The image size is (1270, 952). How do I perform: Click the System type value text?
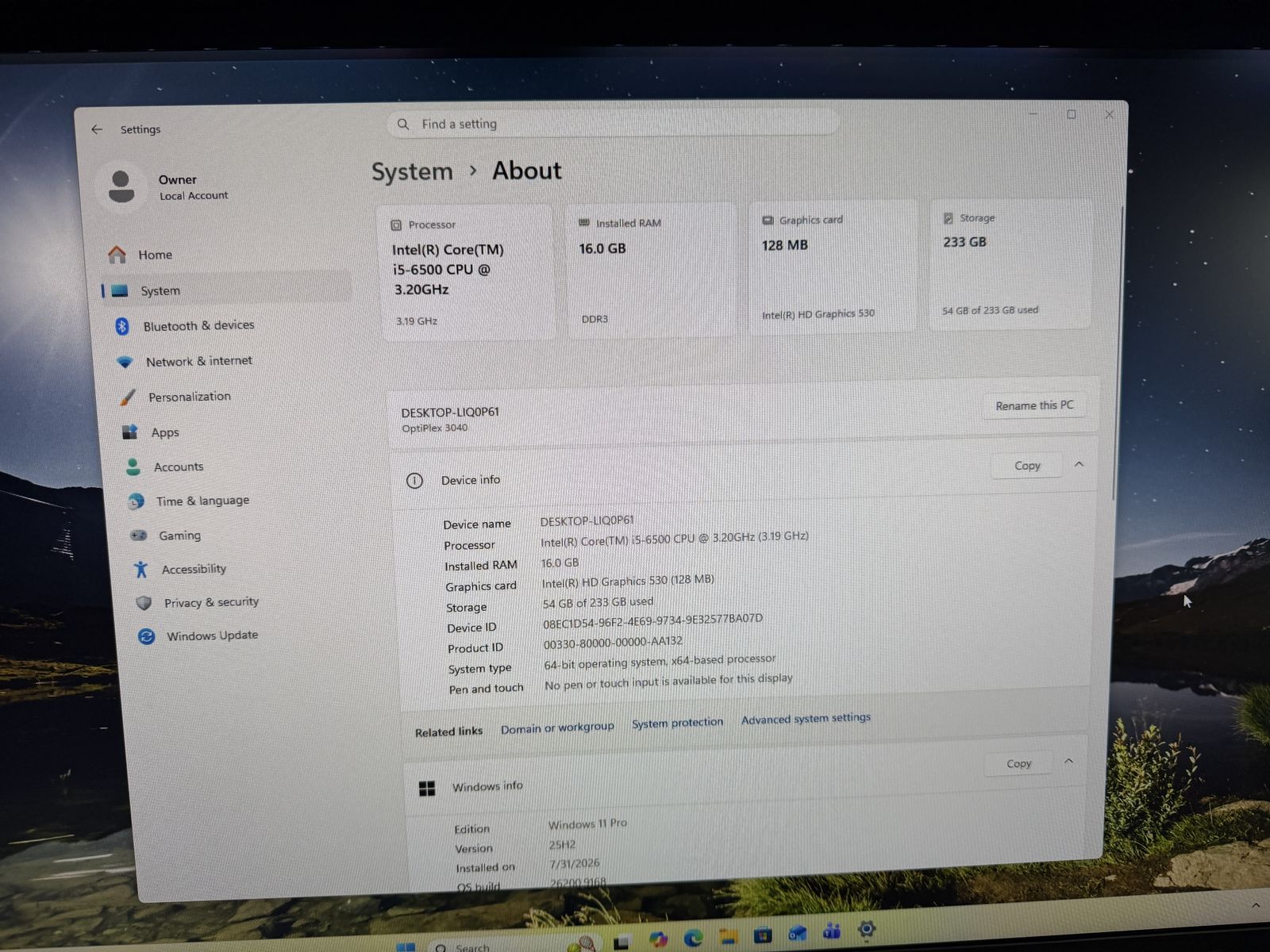[x=660, y=662]
